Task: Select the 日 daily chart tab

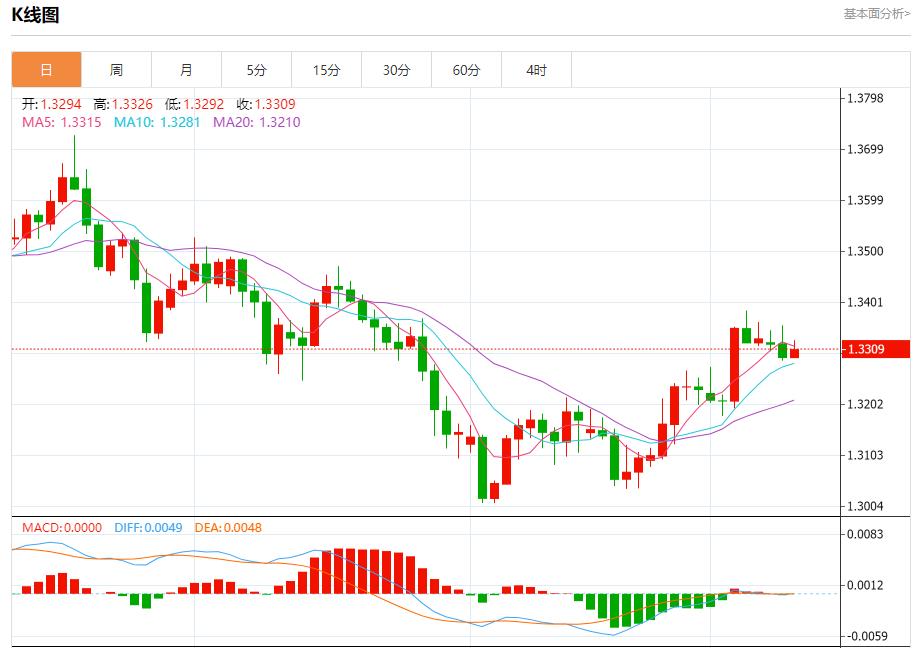Action: tap(46, 70)
